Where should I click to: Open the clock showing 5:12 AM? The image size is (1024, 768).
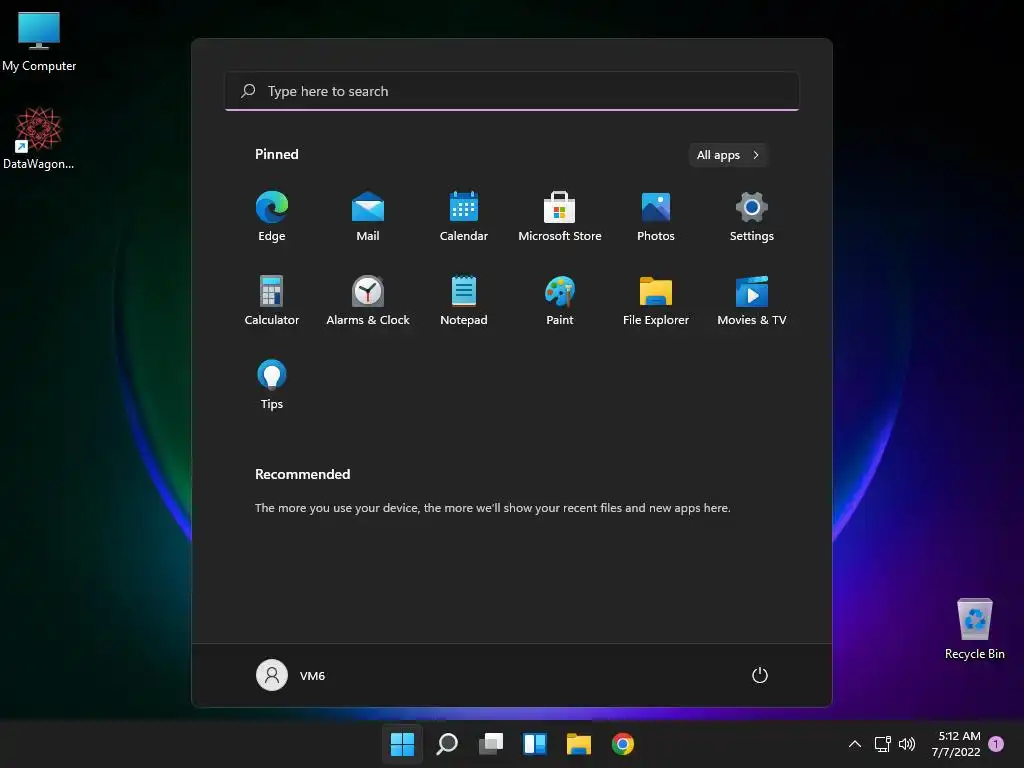(x=956, y=744)
